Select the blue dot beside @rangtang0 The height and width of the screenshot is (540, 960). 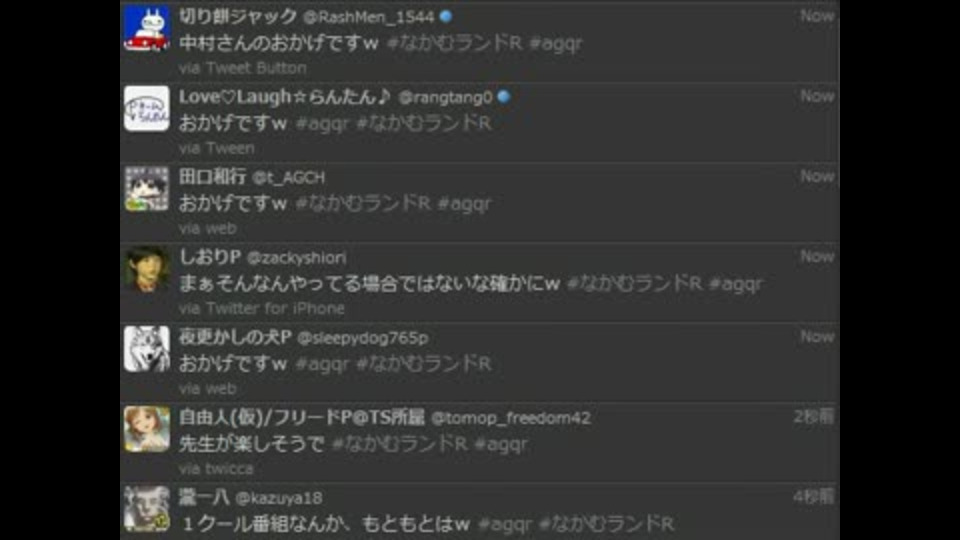(504, 97)
